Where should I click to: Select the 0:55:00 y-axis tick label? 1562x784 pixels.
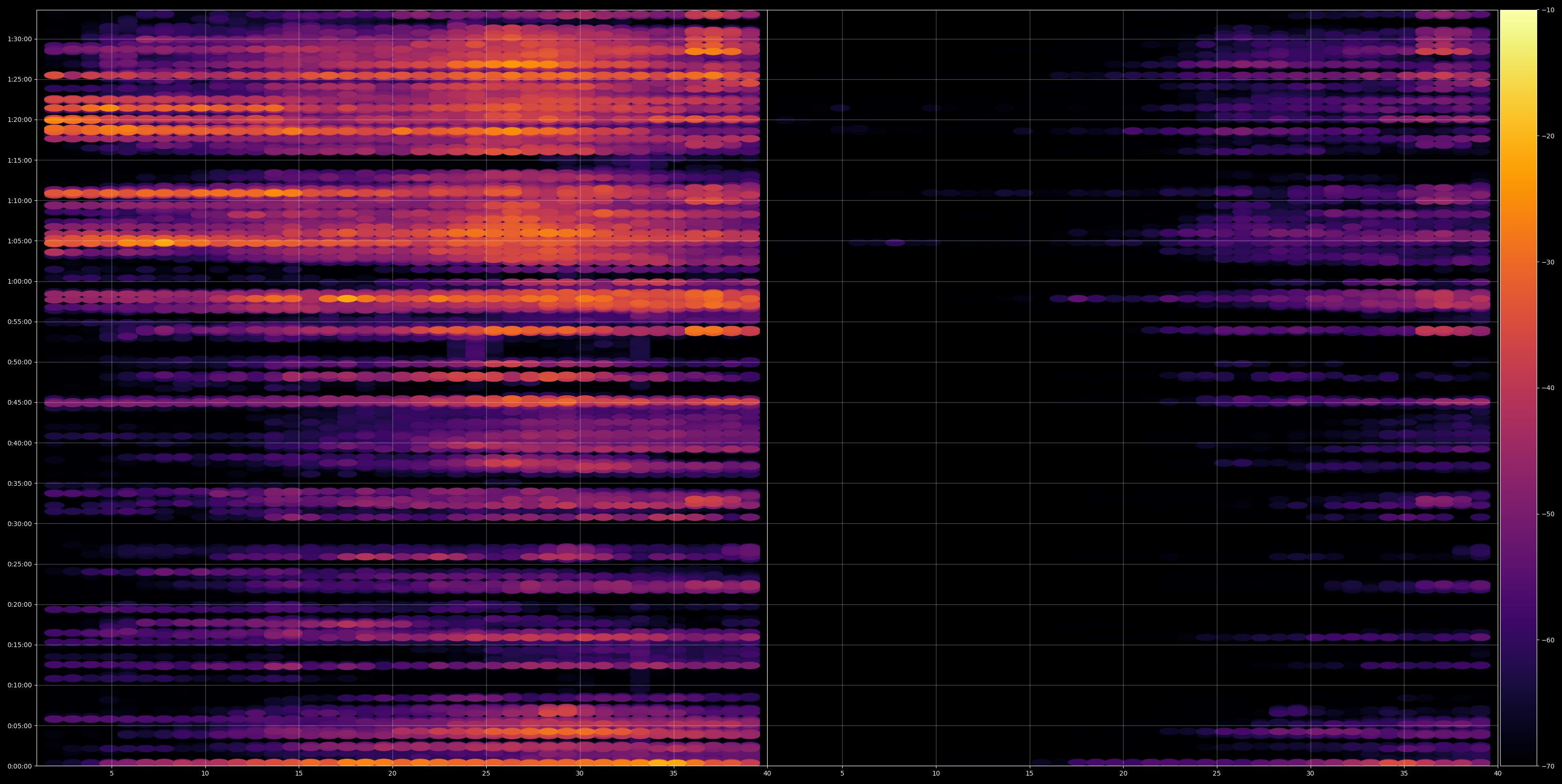click(x=19, y=322)
